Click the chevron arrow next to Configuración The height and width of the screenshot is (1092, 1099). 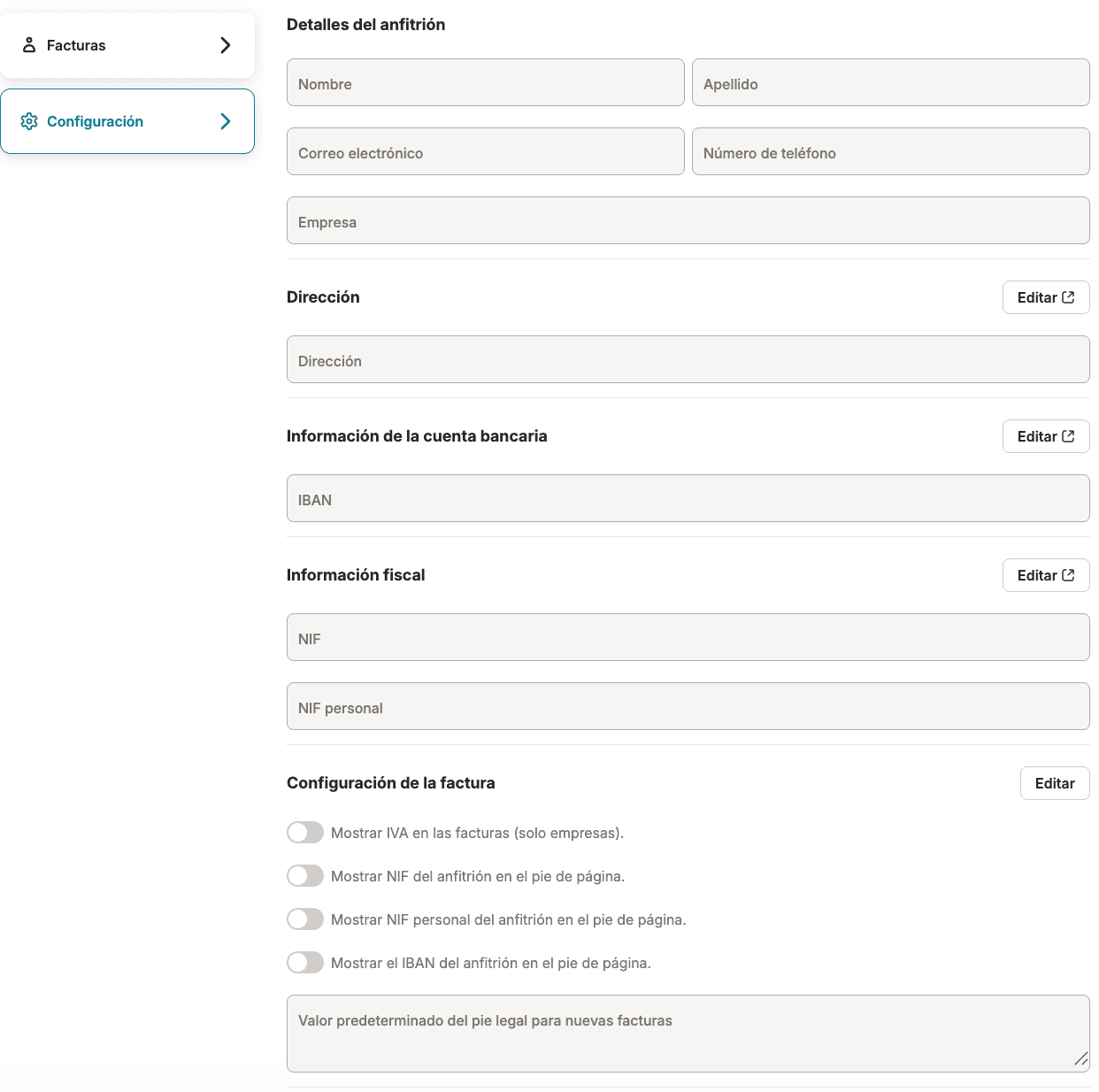(x=226, y=121)
